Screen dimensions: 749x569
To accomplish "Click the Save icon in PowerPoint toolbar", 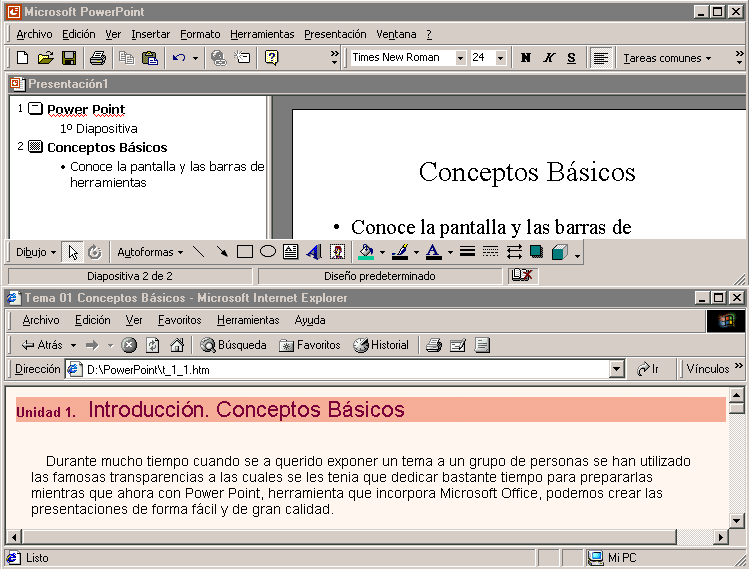I will point(69,58).
